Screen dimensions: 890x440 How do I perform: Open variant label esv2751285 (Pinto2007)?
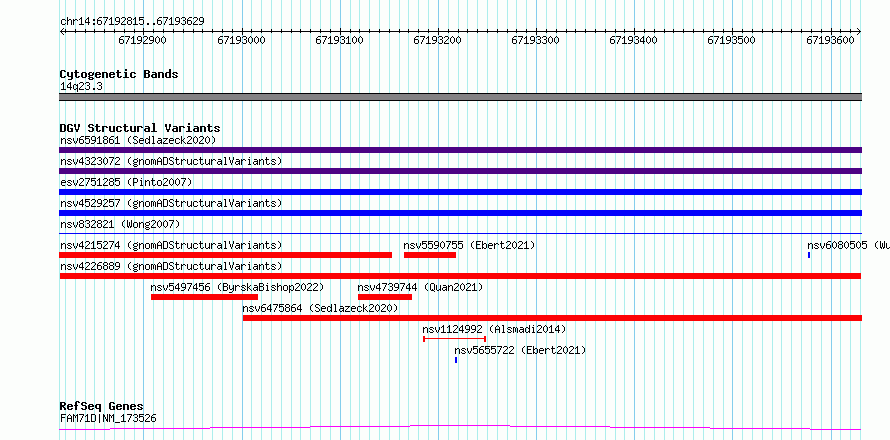[126, 182]
